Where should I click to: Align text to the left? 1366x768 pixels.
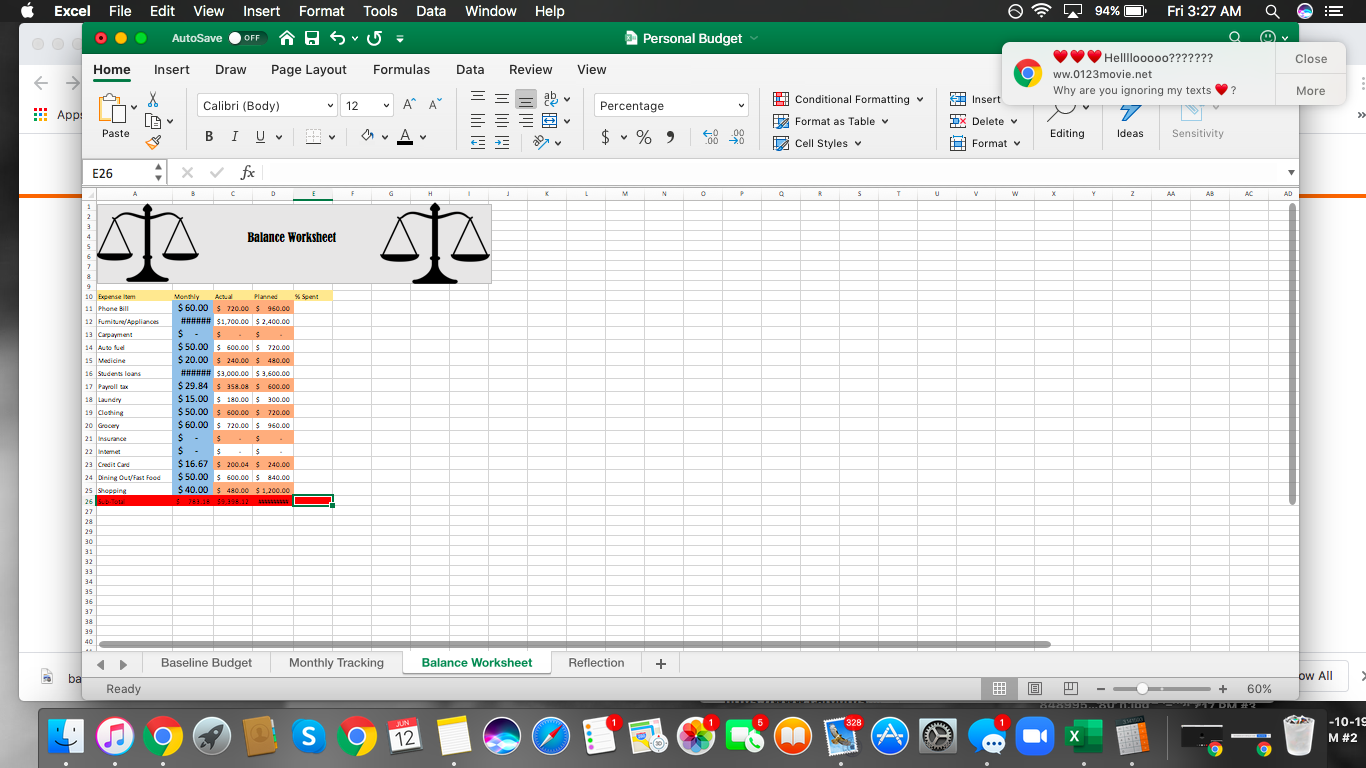click(478, 121)
